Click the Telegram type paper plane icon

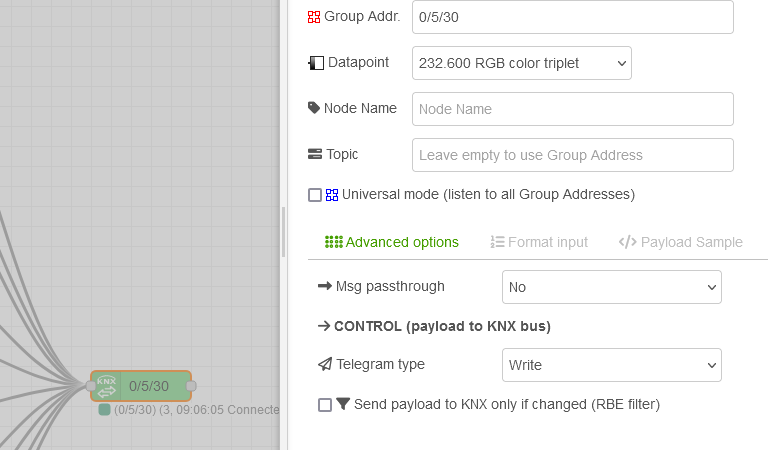pos(325,365)
